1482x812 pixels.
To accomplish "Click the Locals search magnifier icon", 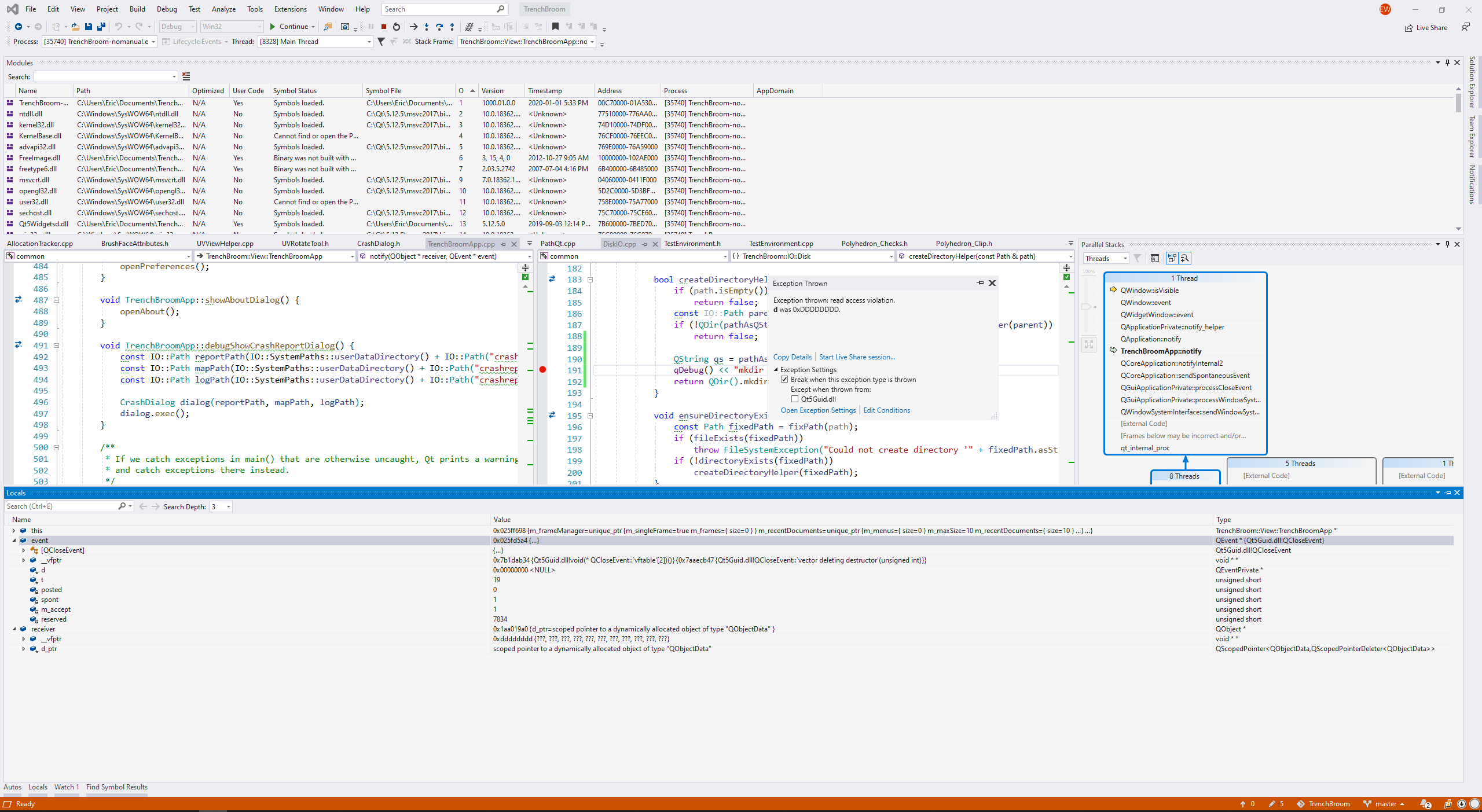I will click(x=122, y=506).
